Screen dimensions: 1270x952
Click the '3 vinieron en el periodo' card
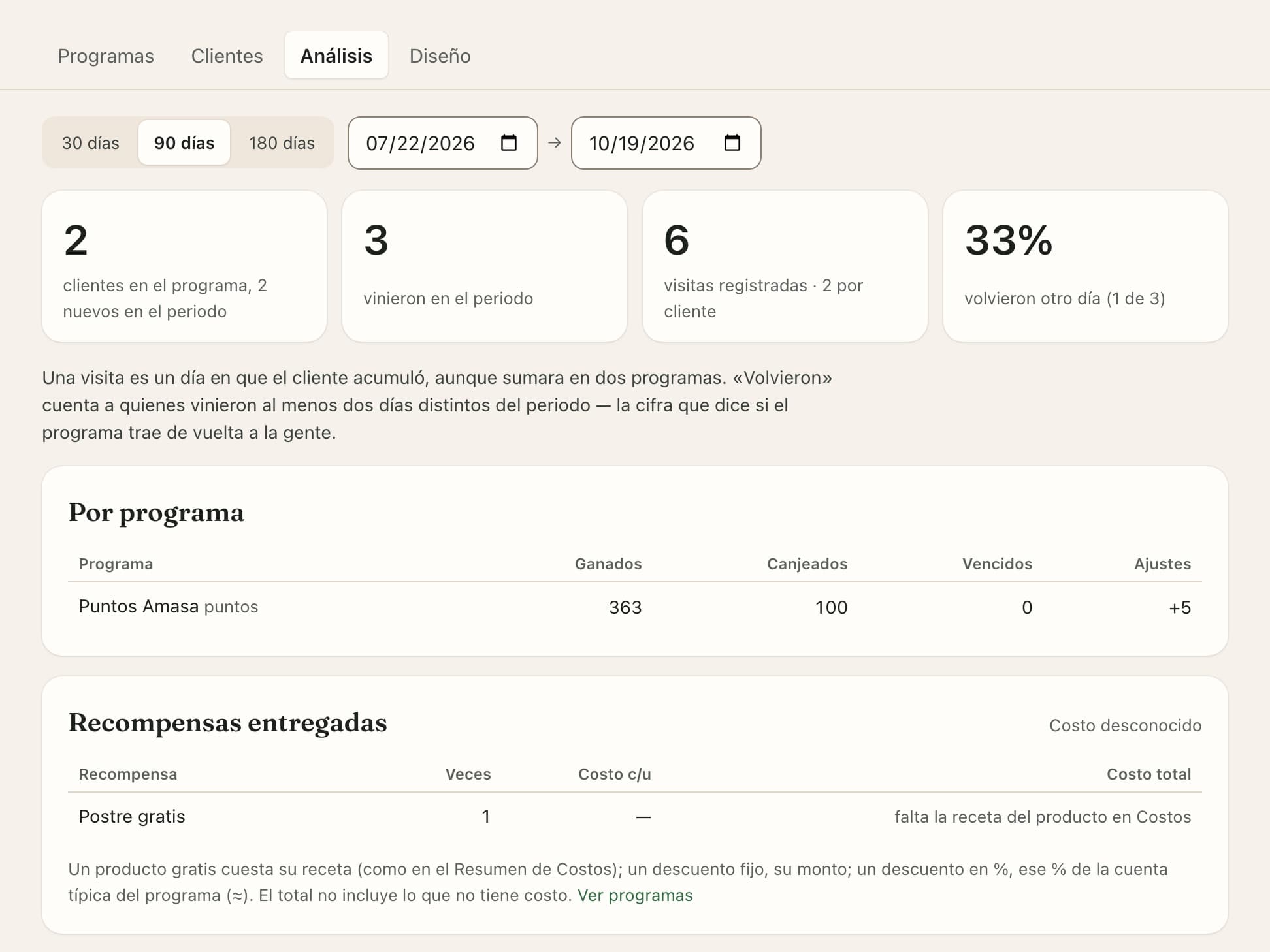(485, 266)
